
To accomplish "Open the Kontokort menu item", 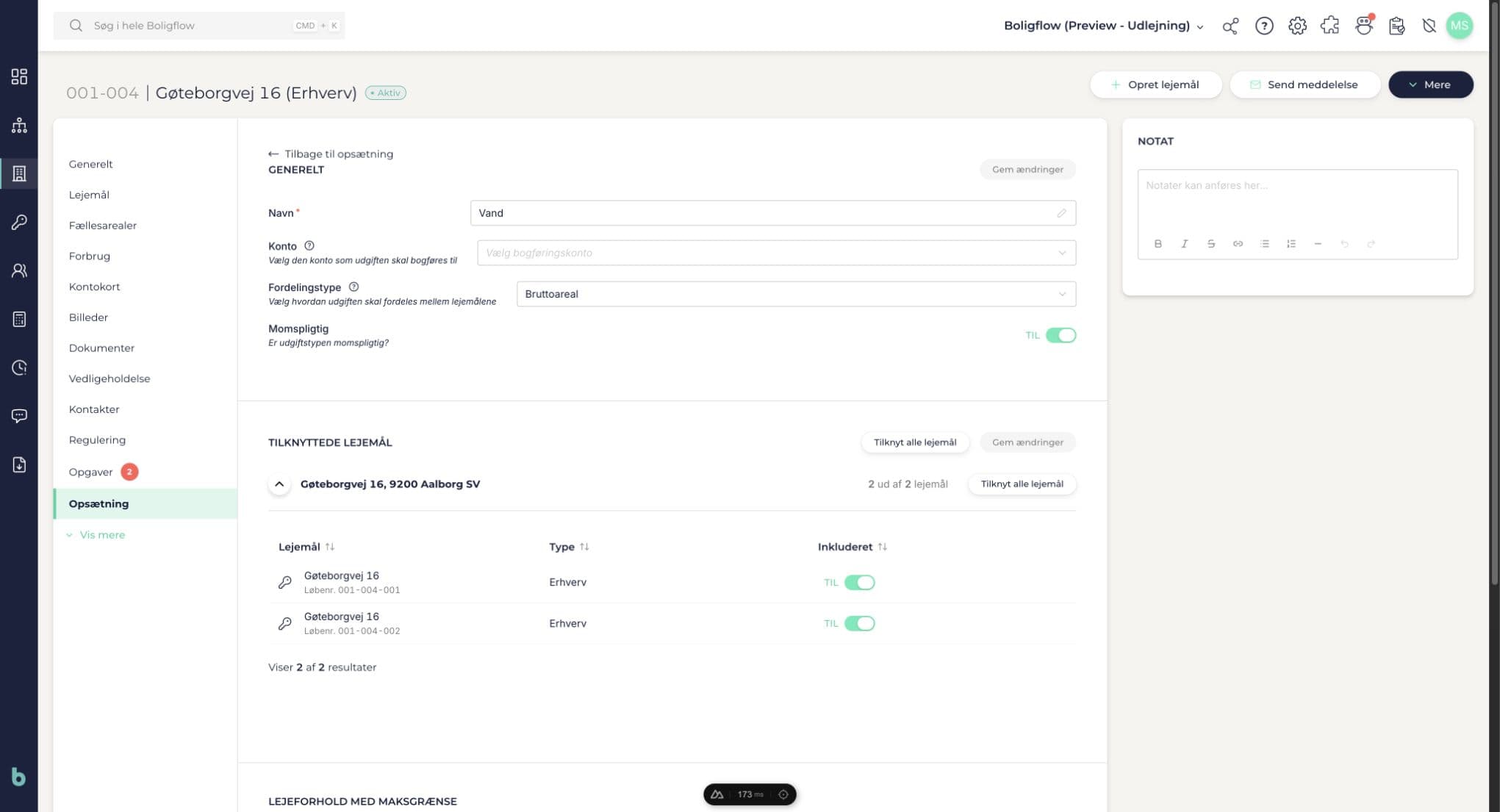I will (94, 287).
